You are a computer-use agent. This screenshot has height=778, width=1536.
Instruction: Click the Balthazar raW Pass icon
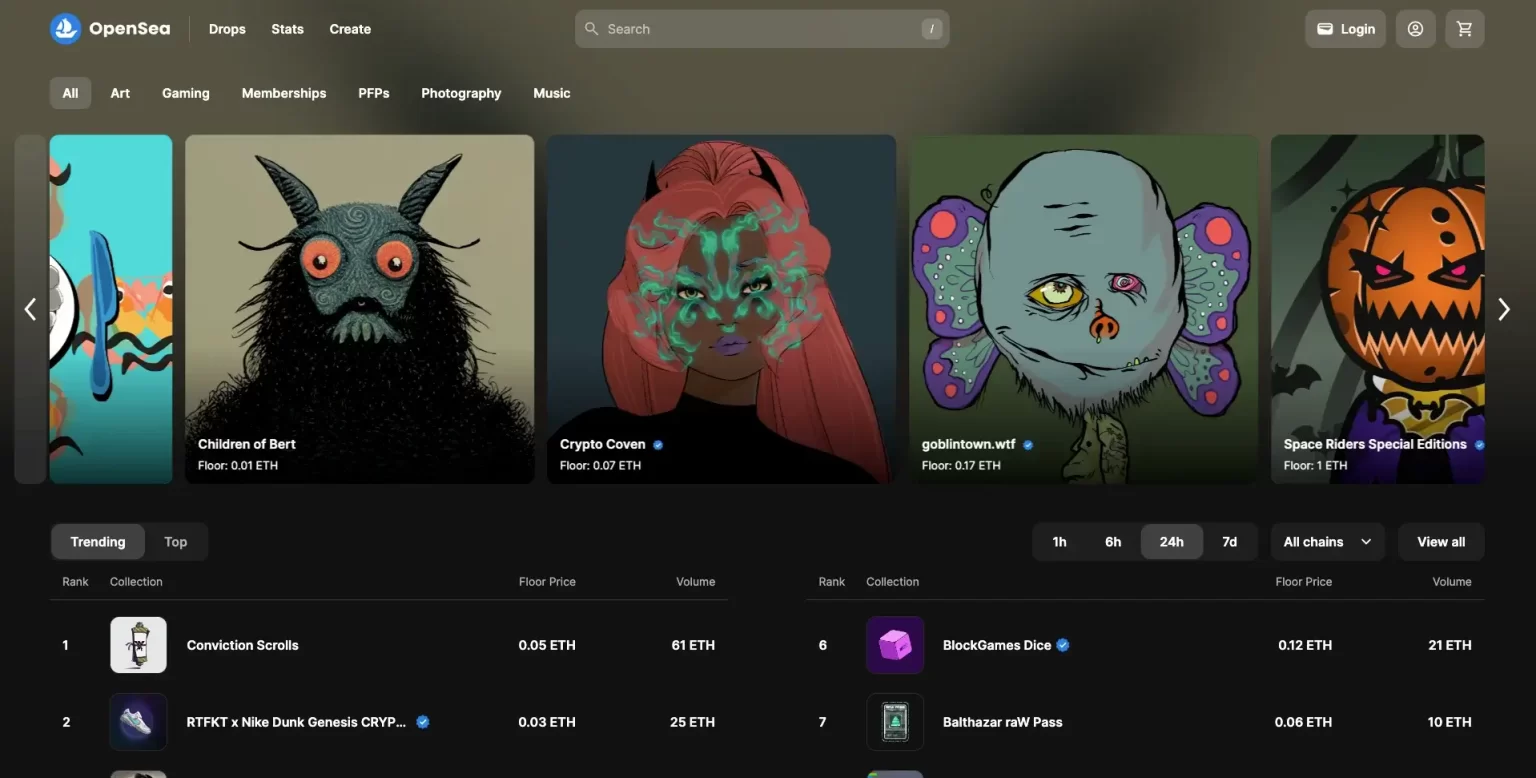(x=894, y=722)
